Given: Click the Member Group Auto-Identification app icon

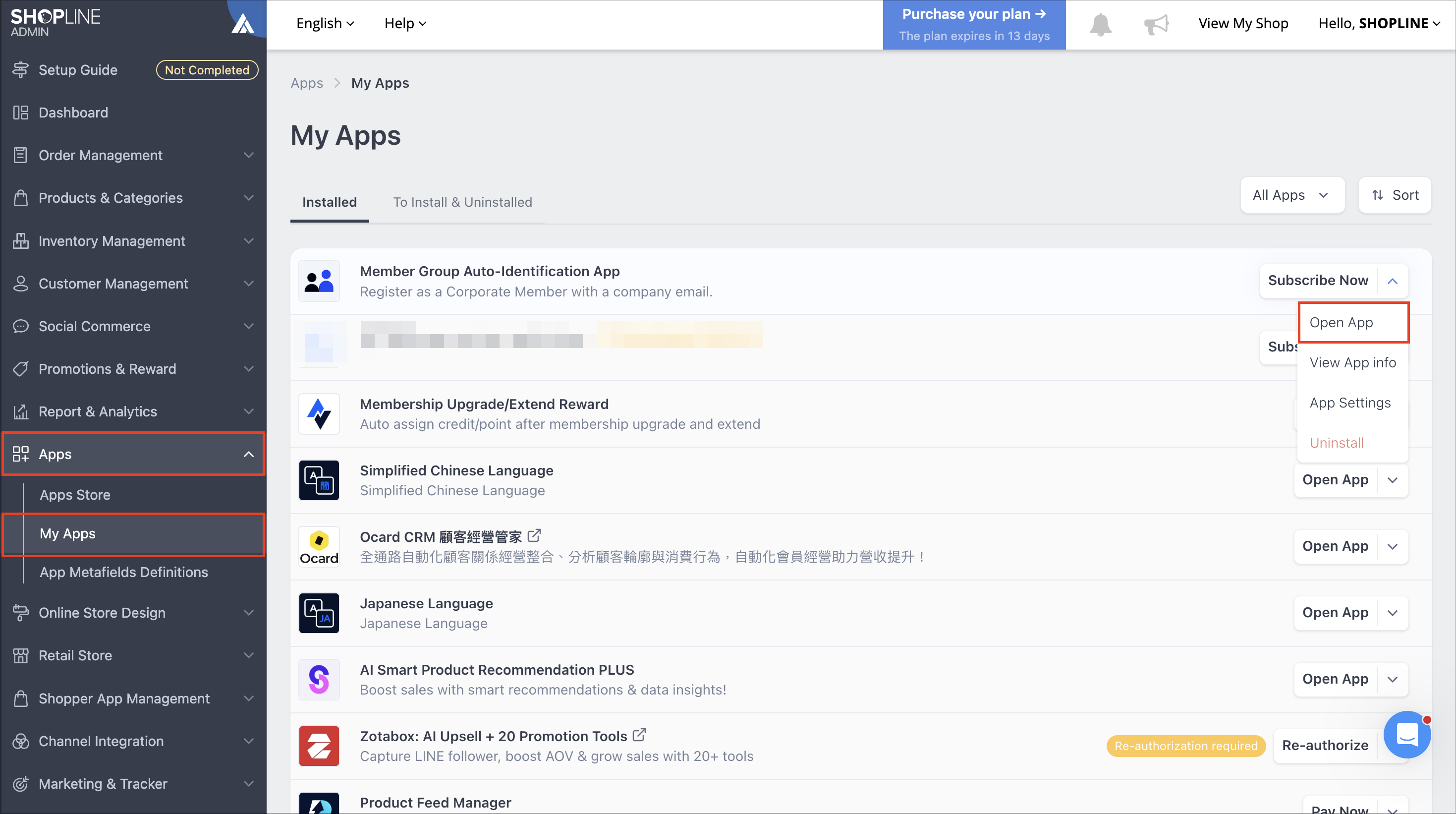Looking at the screenshot, I should tap(319, 281).
